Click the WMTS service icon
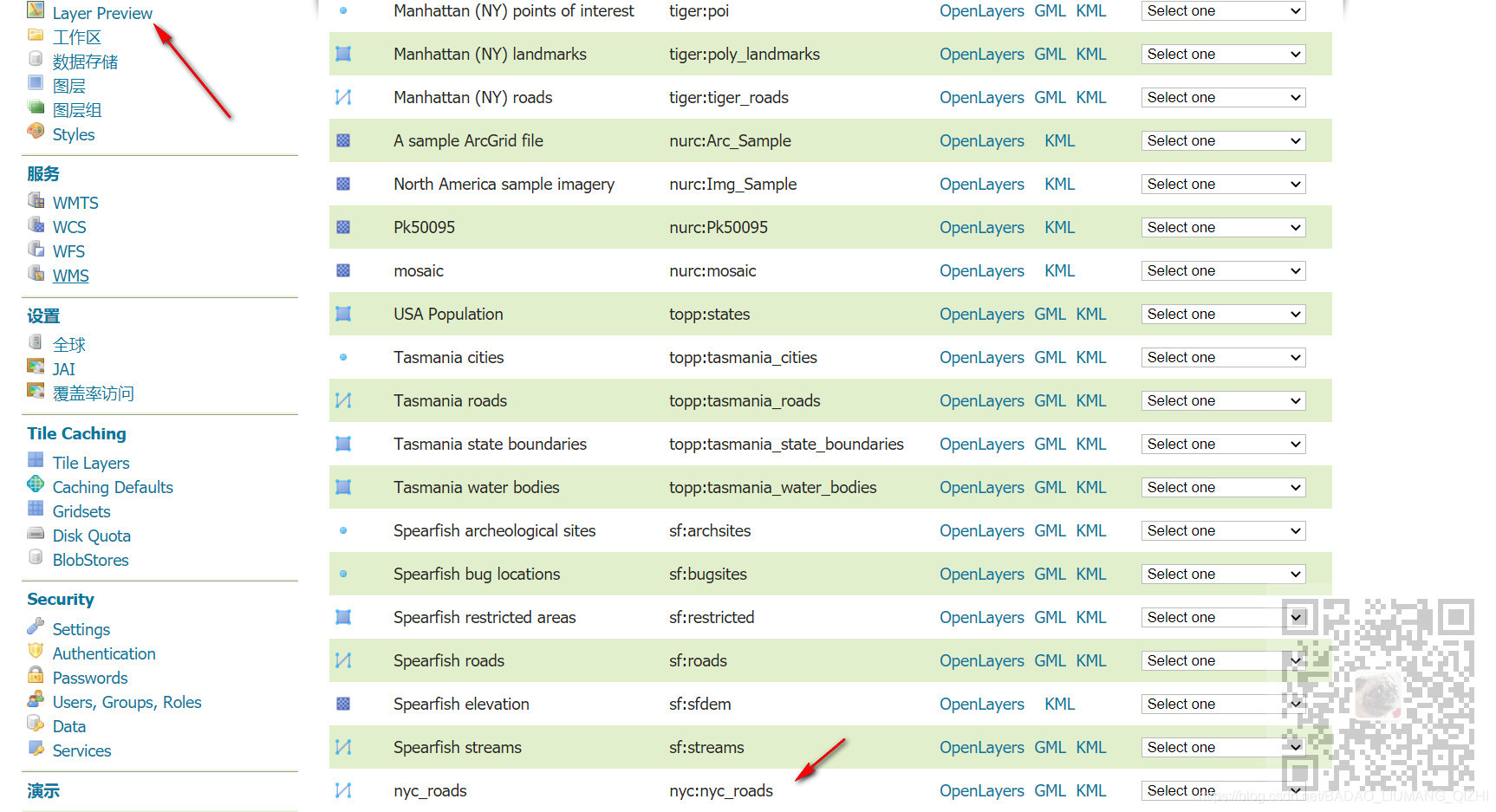 (36, 200)
